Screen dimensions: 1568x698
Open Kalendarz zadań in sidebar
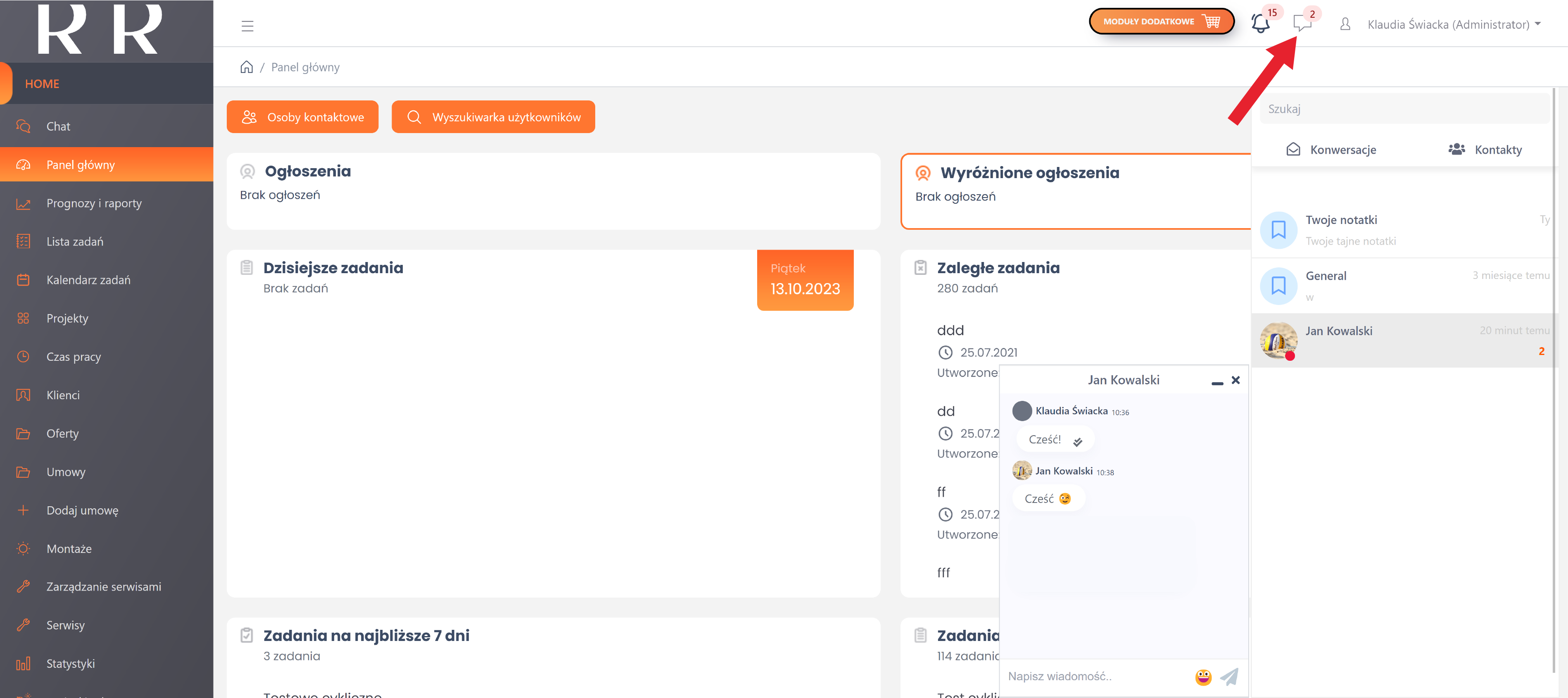(88, 280)
